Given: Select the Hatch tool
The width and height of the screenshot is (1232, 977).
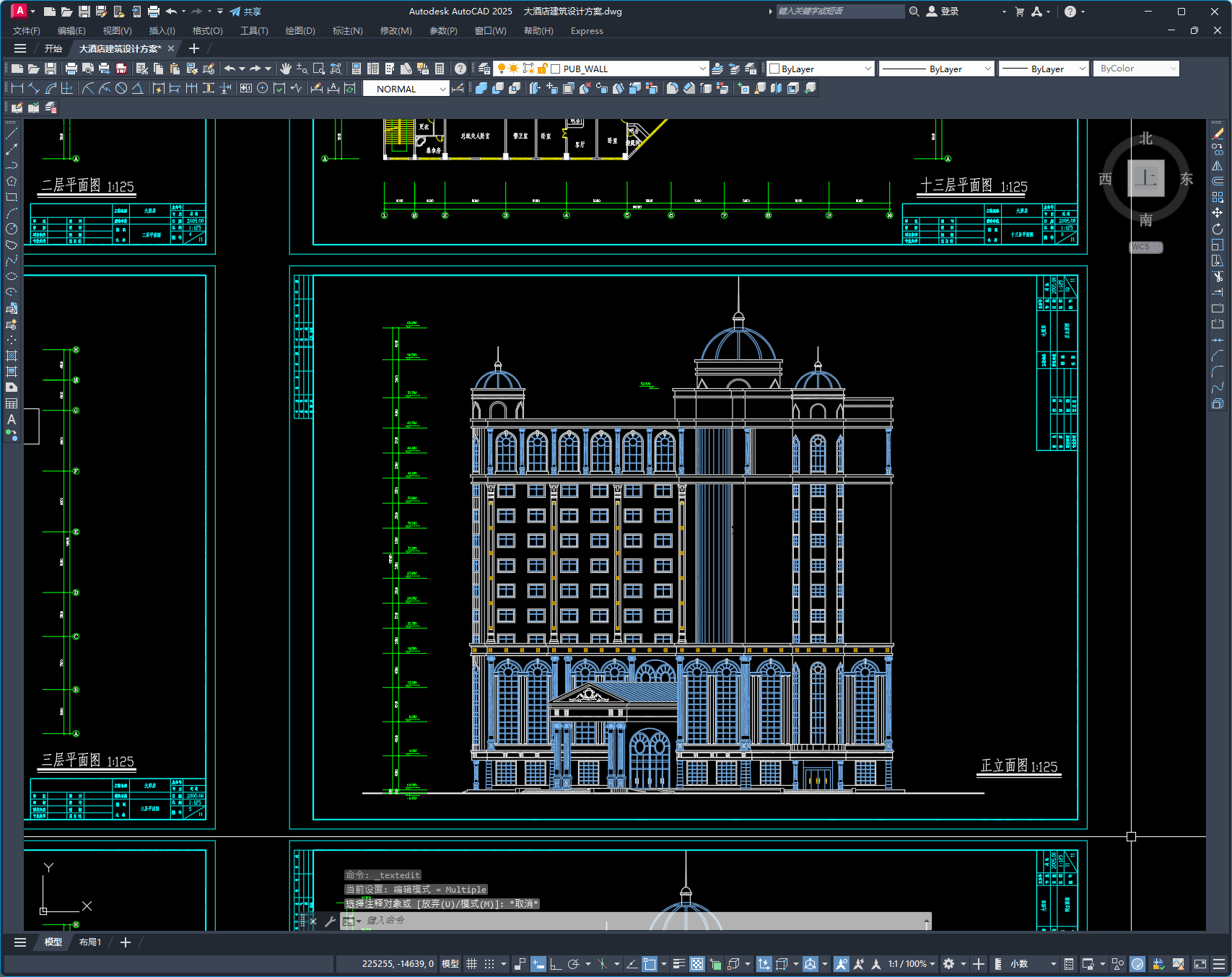Looking at the screenshot, I should coord(12,356).
